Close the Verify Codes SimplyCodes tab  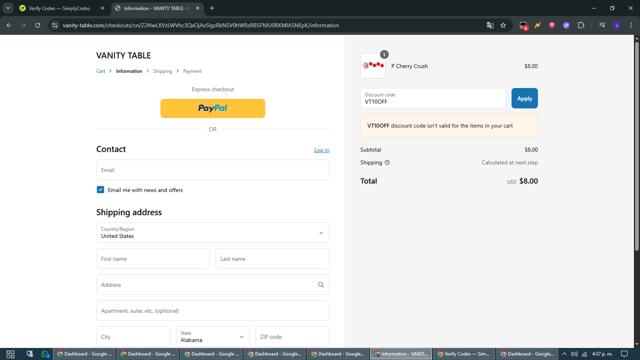[102, 8]
